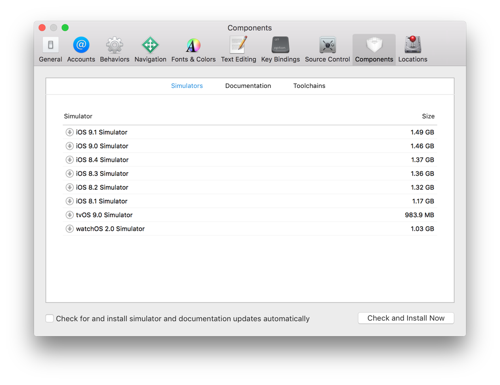The image size is (500, 385).
Task: Select the watchOS 2.0 Simulator row label
Action: coord(110,229)
